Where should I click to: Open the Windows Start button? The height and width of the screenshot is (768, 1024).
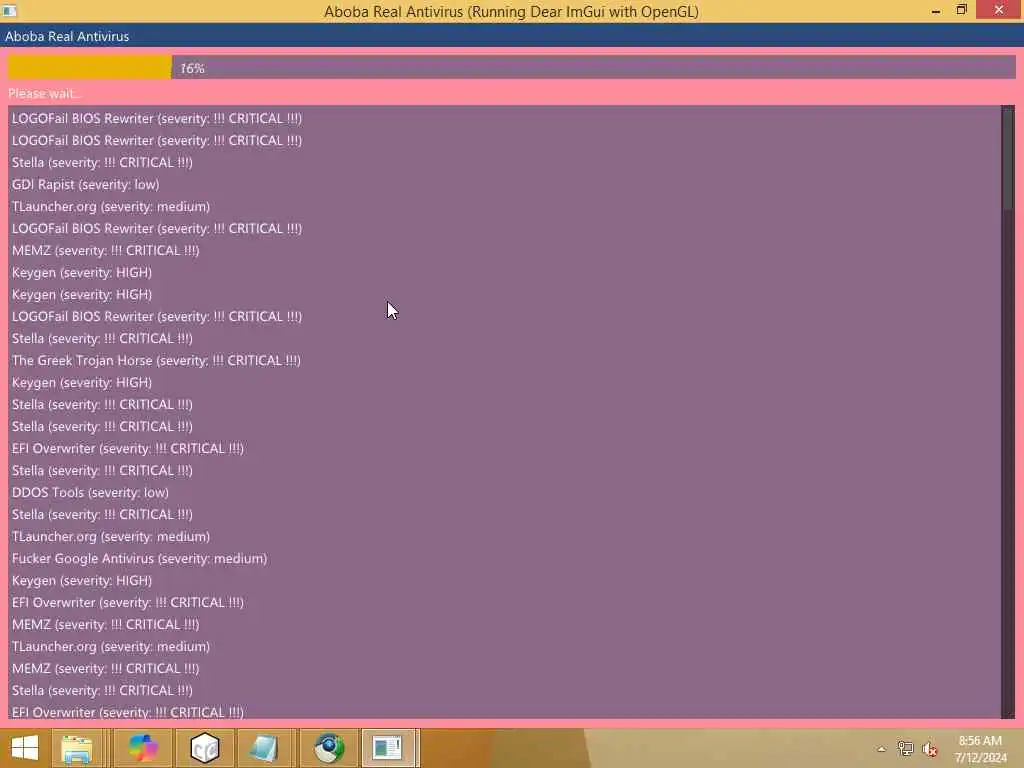[x=25, y=748]
